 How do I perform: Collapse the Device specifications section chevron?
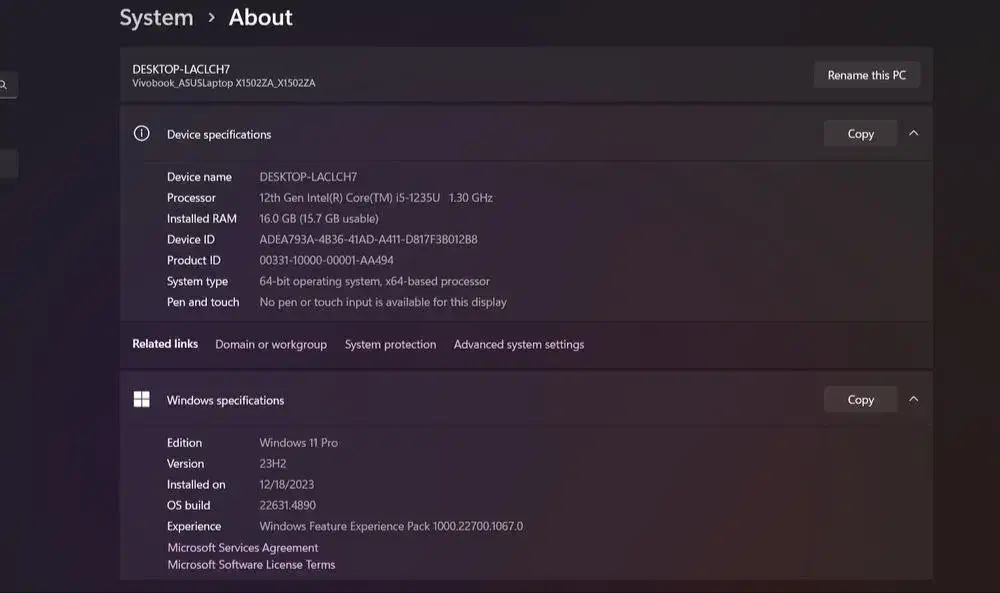(x=913, y=133)
